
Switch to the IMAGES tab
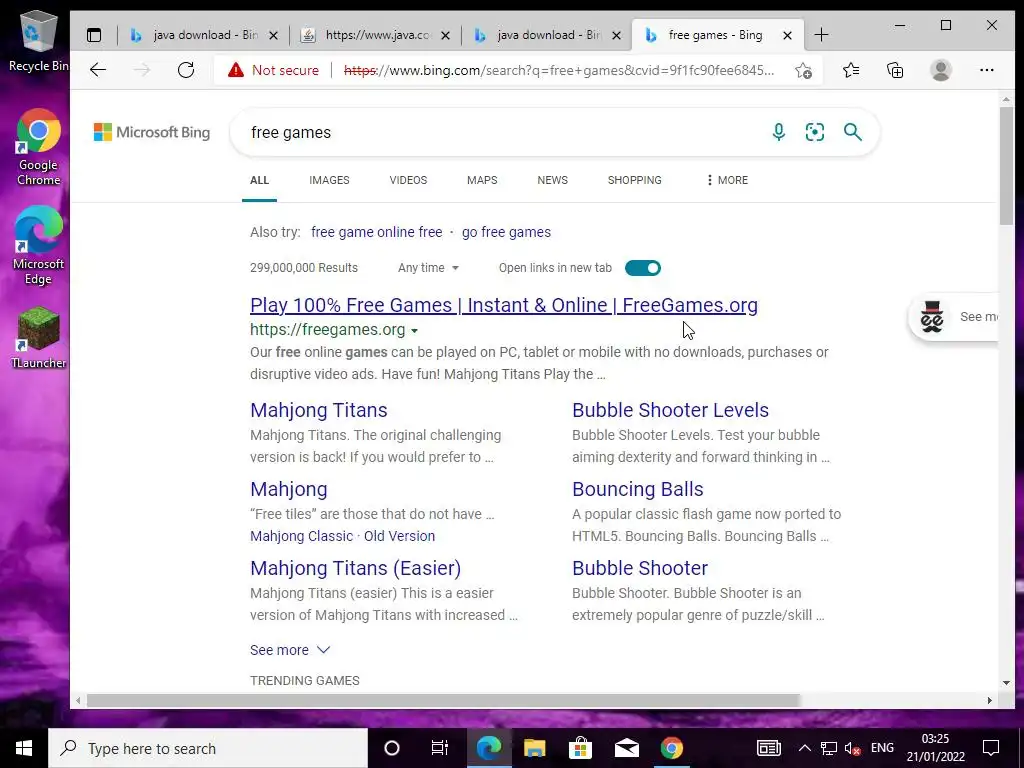329,180
